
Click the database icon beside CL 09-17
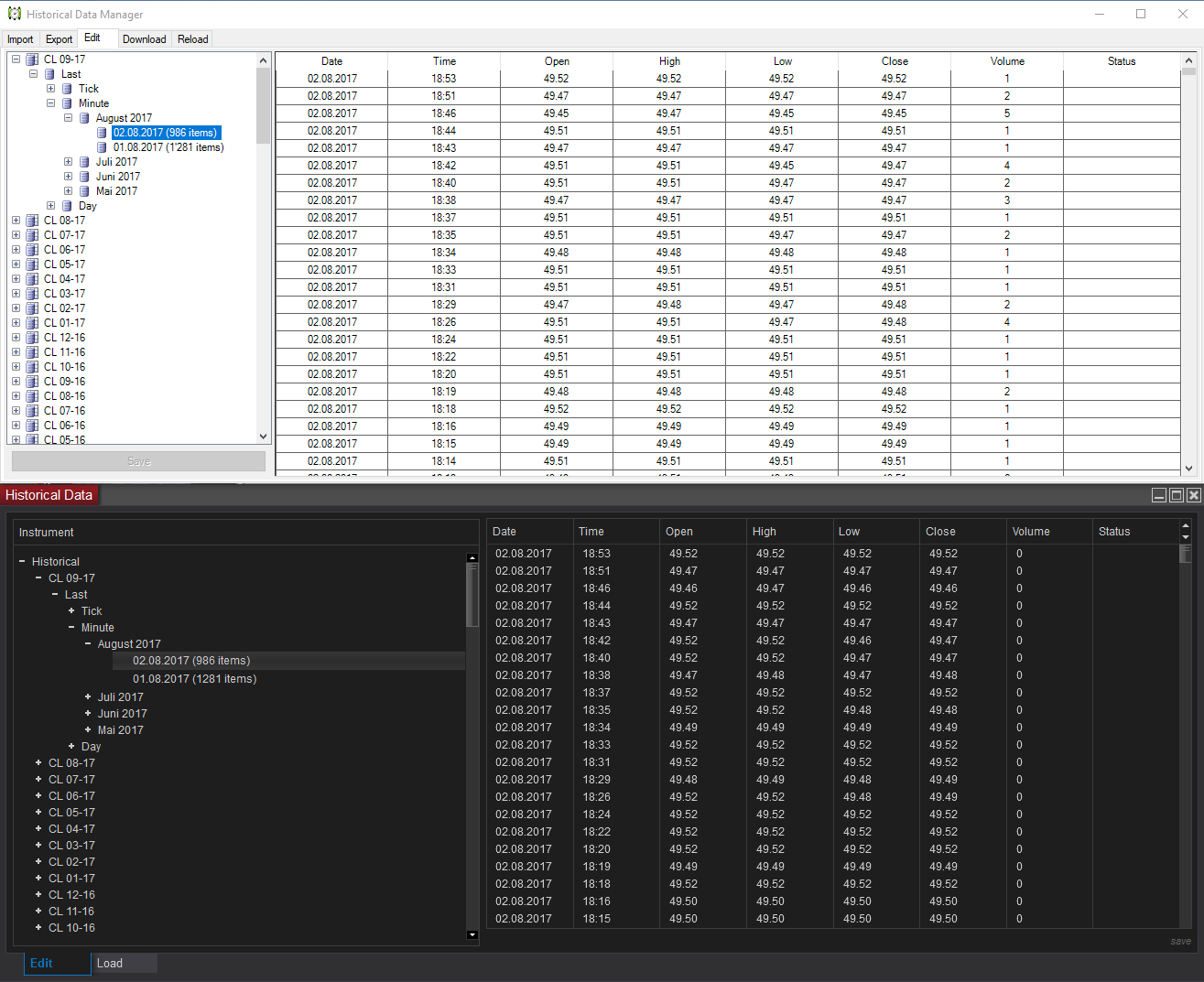pos(32,59)
